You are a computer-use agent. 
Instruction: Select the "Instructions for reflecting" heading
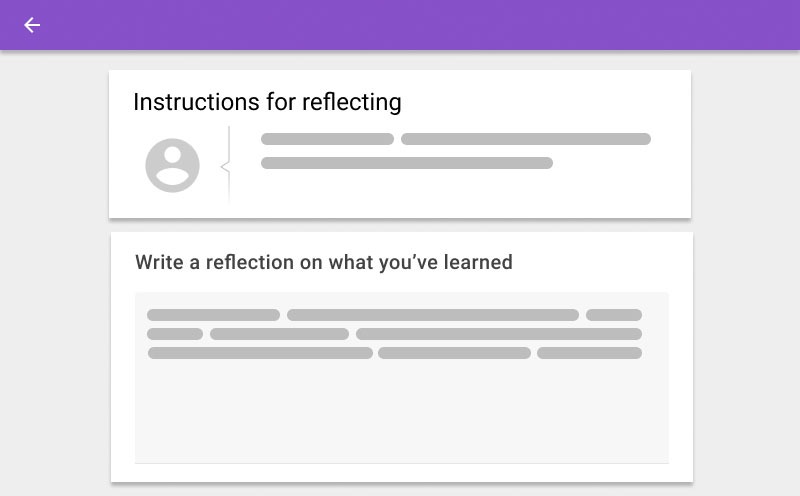[267, 102]
